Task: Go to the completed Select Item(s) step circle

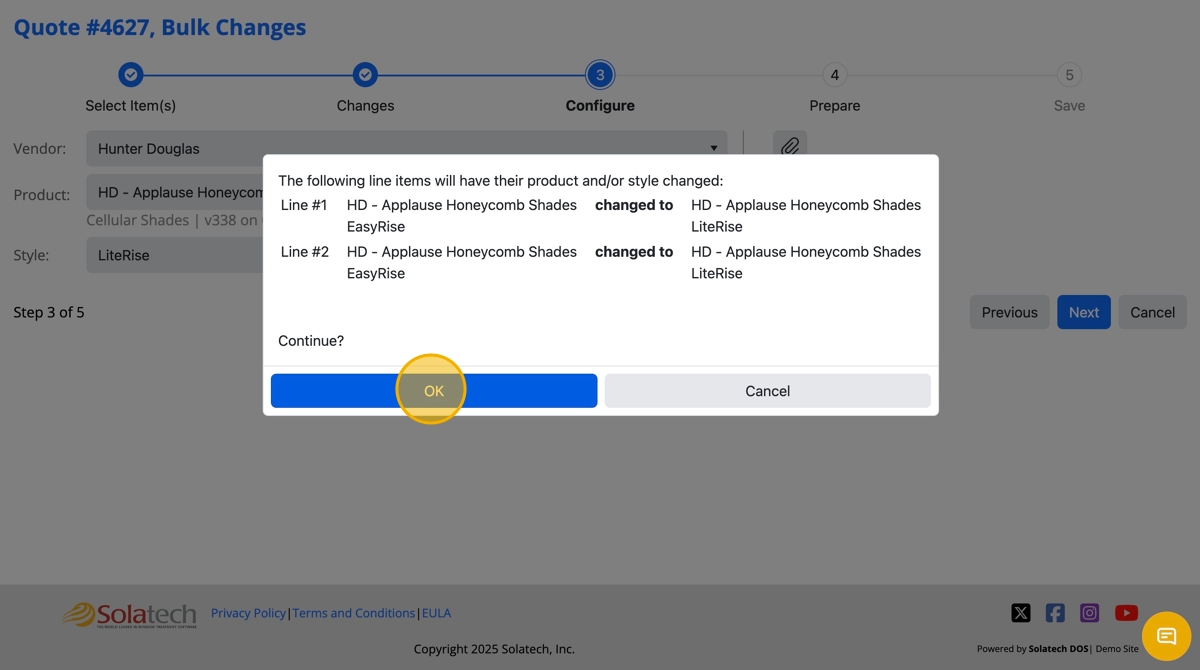Action: pyautogui.click(x=130, y=75)
